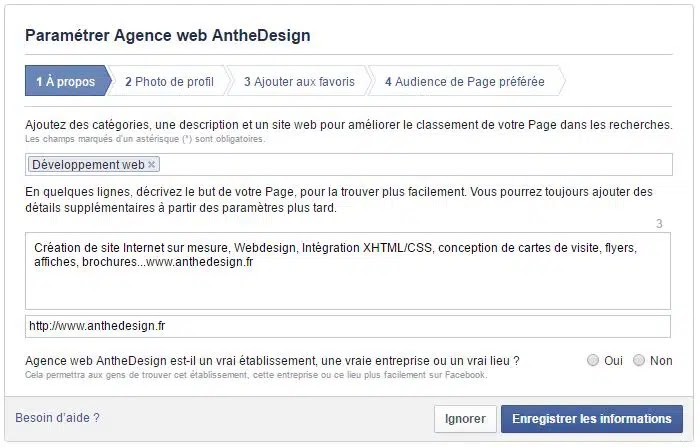This screenshot has height=447, width=700.
Task: Click the Non label text
Action: (661, 360)
